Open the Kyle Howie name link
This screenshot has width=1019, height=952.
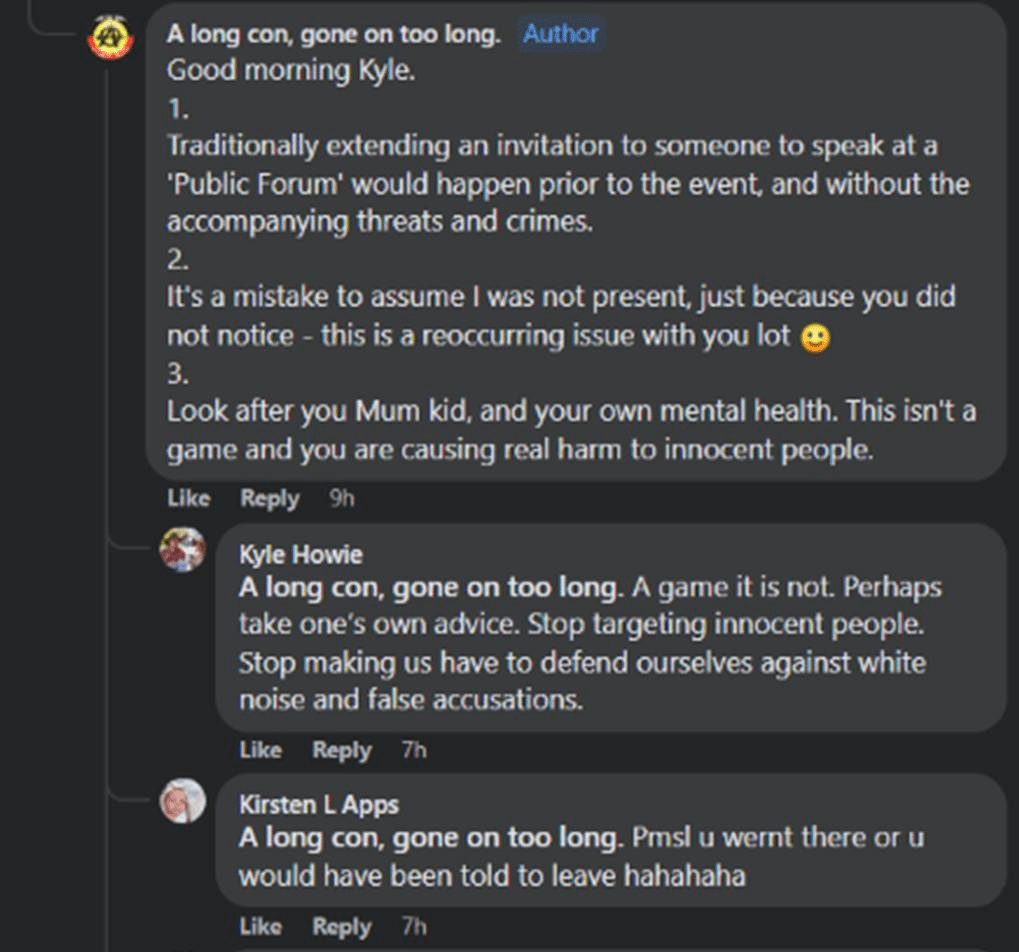[x=300, y=555]
